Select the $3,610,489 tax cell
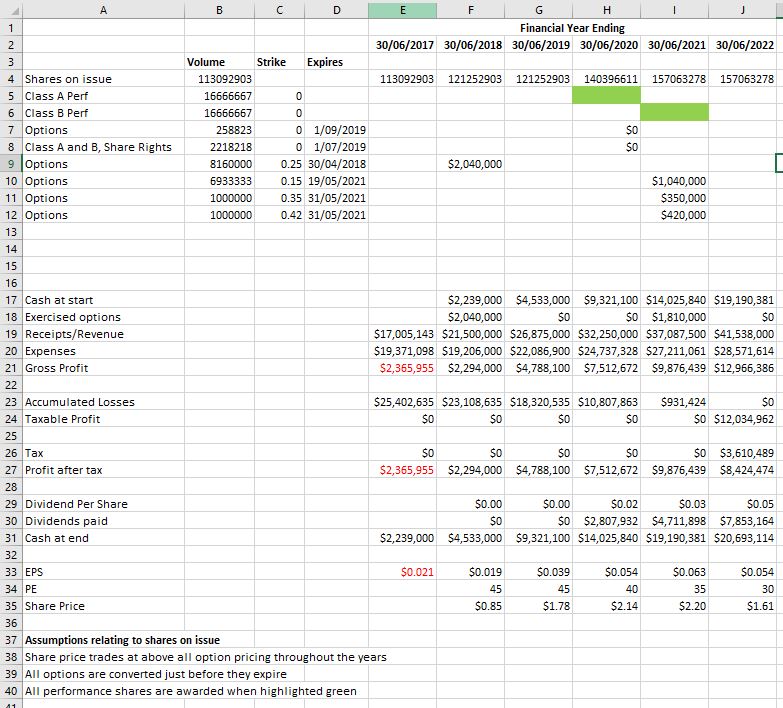 click(743, 453)
